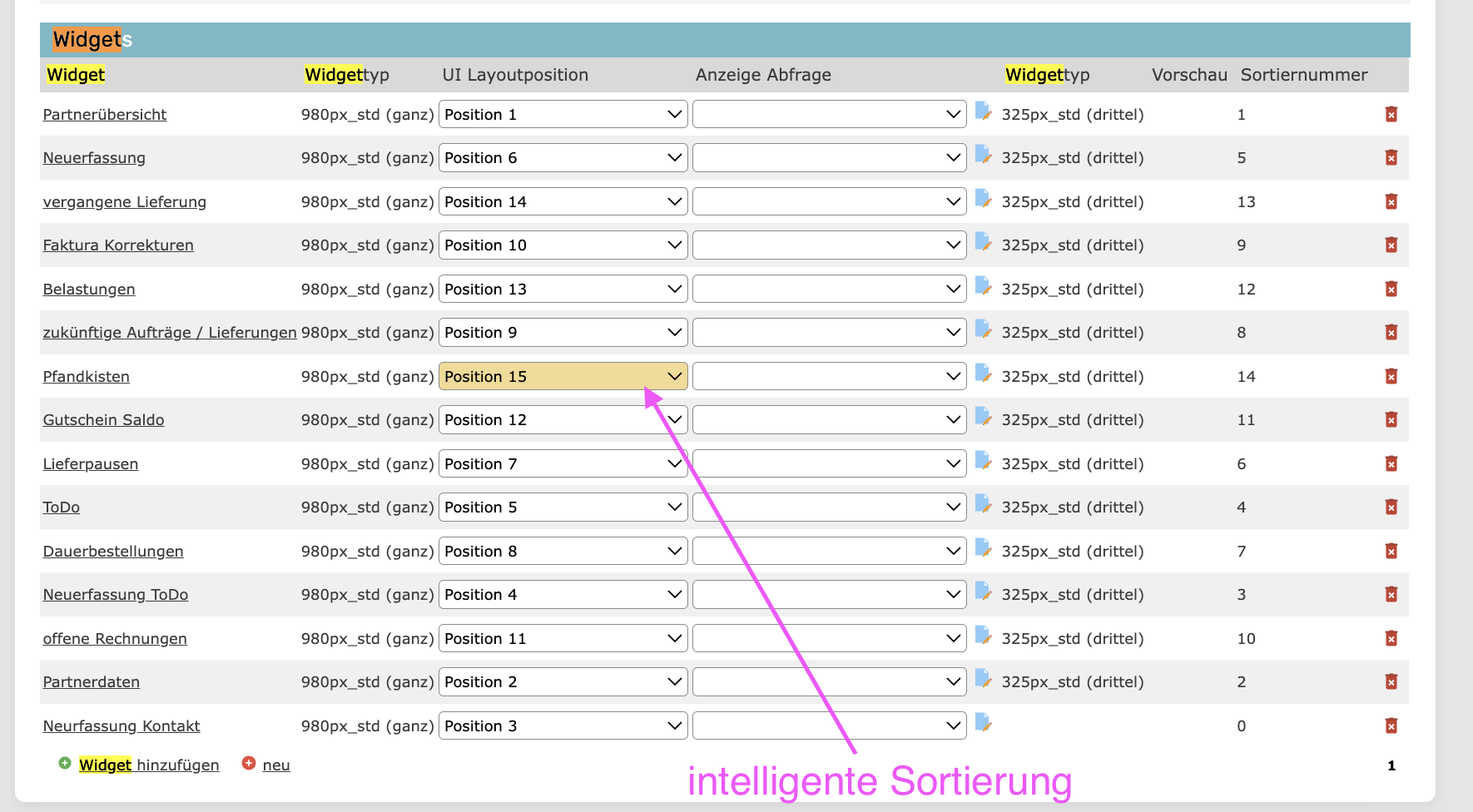1473x812 pixels.
Task: Open zukünftige Aufträge / Lieferungen widget
Action: 170,333
